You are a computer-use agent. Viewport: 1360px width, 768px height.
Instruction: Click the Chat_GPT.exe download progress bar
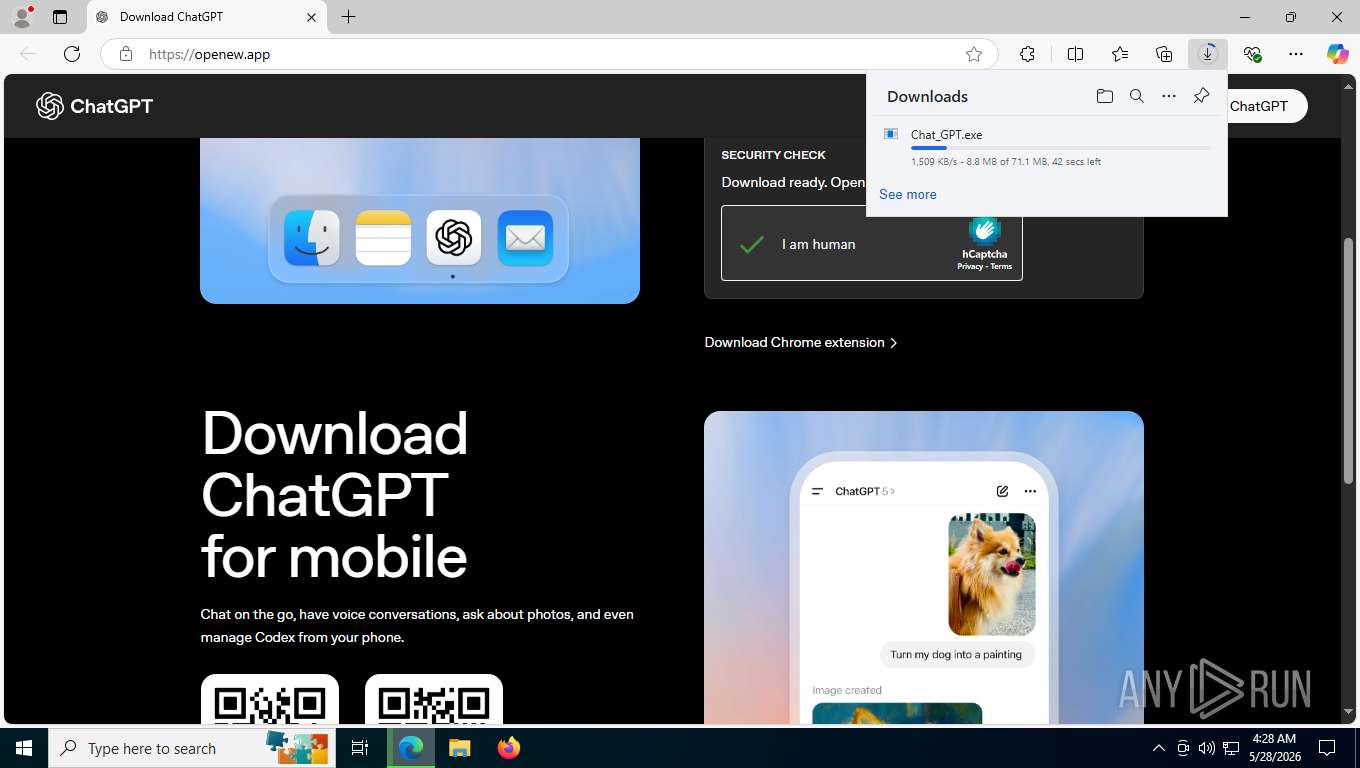pyautogui.click(x=1060, y=148)
